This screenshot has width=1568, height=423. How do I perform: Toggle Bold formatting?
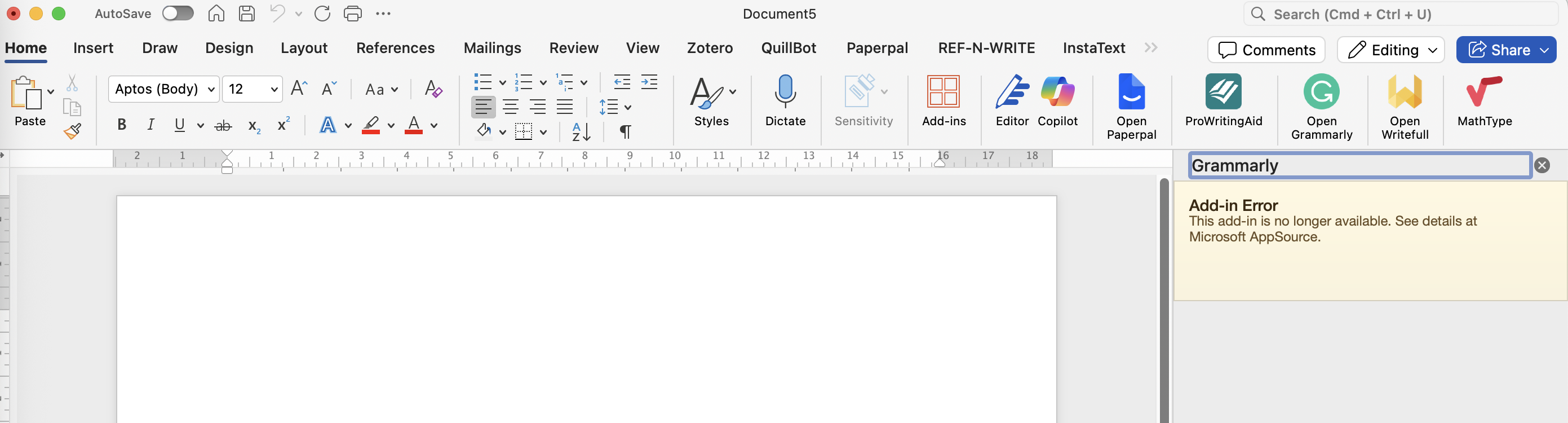pyautogui.click(x=122, y=125)
